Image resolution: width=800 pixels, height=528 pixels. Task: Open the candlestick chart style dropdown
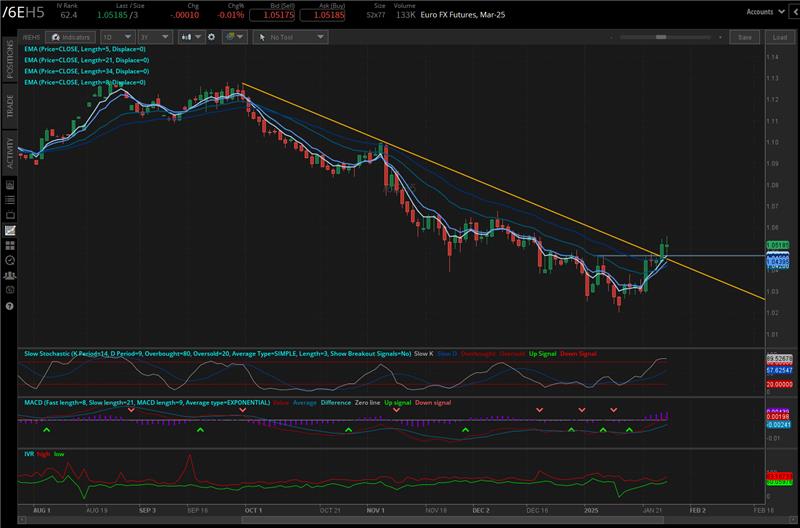coord(191,37)
